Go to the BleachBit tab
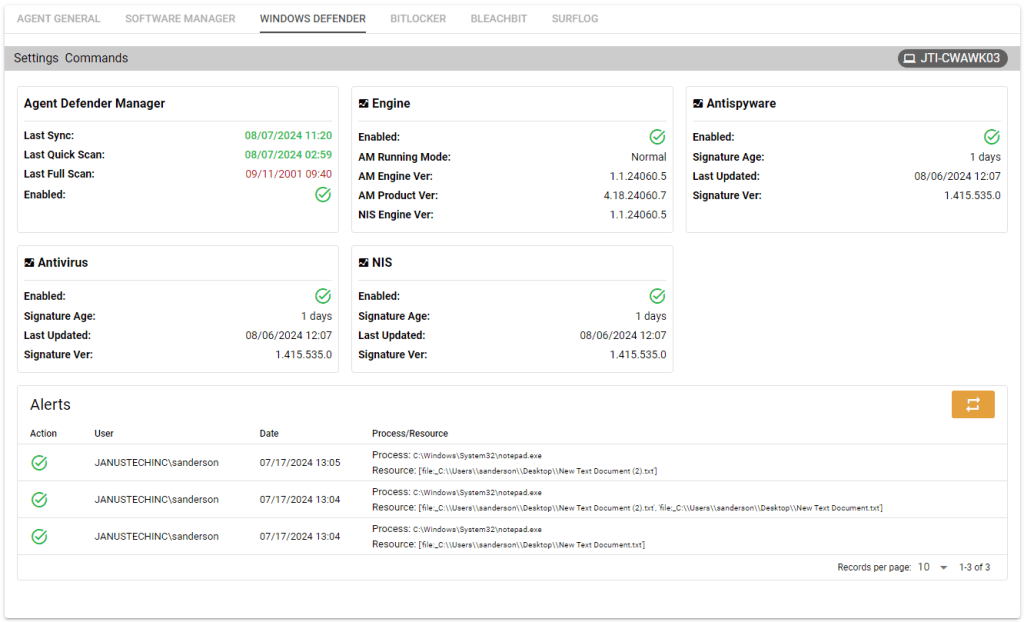 (x=499, y=19)
